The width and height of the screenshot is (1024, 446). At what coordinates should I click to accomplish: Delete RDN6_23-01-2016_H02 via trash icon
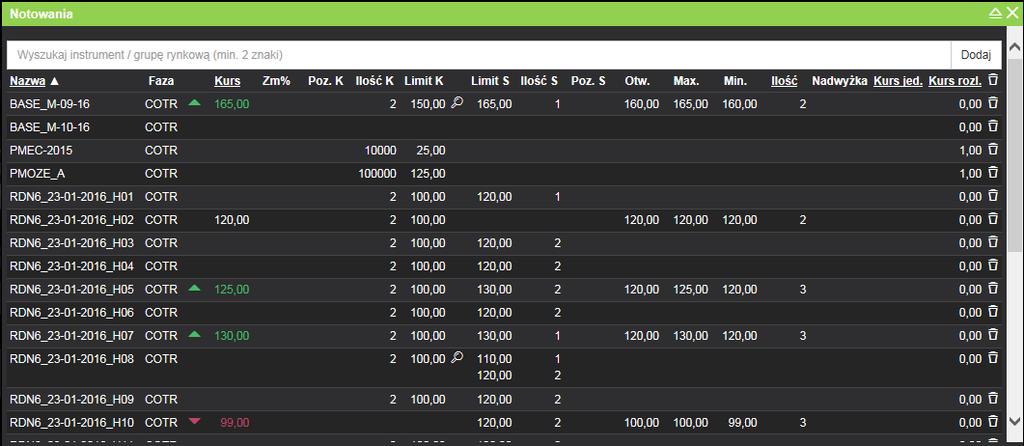[x=993, y=219]
